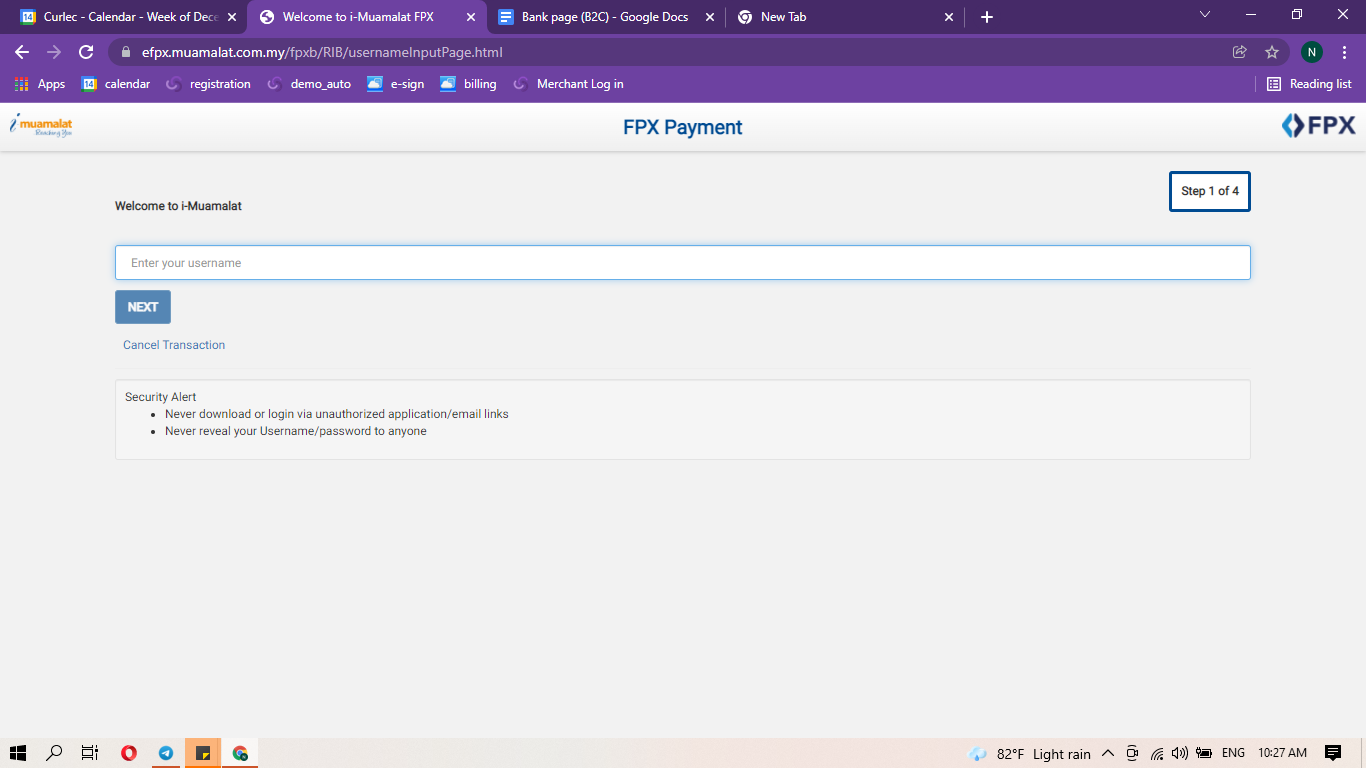Viewport: 1366px width, 768px height.
Task: Open Chrome three-dot menu
Action: (x=1345, y=52)
